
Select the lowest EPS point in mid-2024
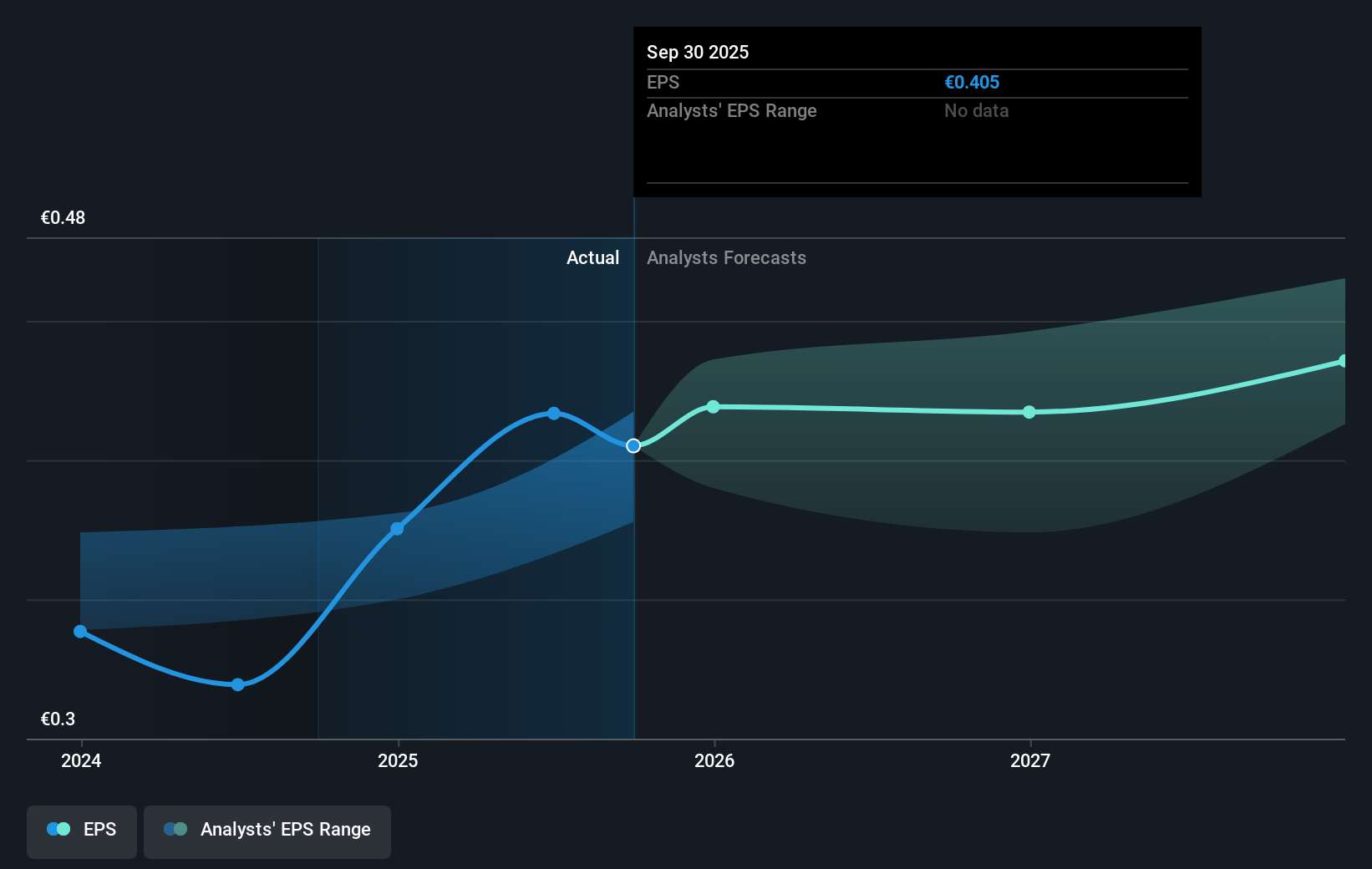[238, 684]
